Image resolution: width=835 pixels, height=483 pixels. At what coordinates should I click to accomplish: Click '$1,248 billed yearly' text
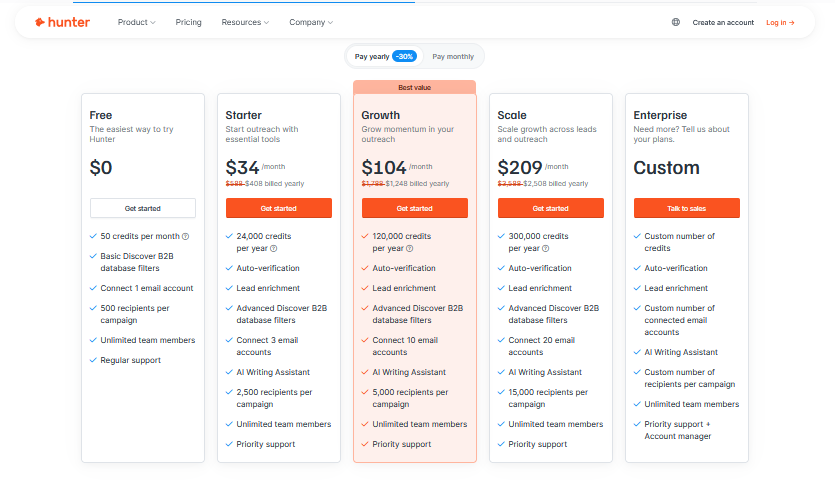418,184
